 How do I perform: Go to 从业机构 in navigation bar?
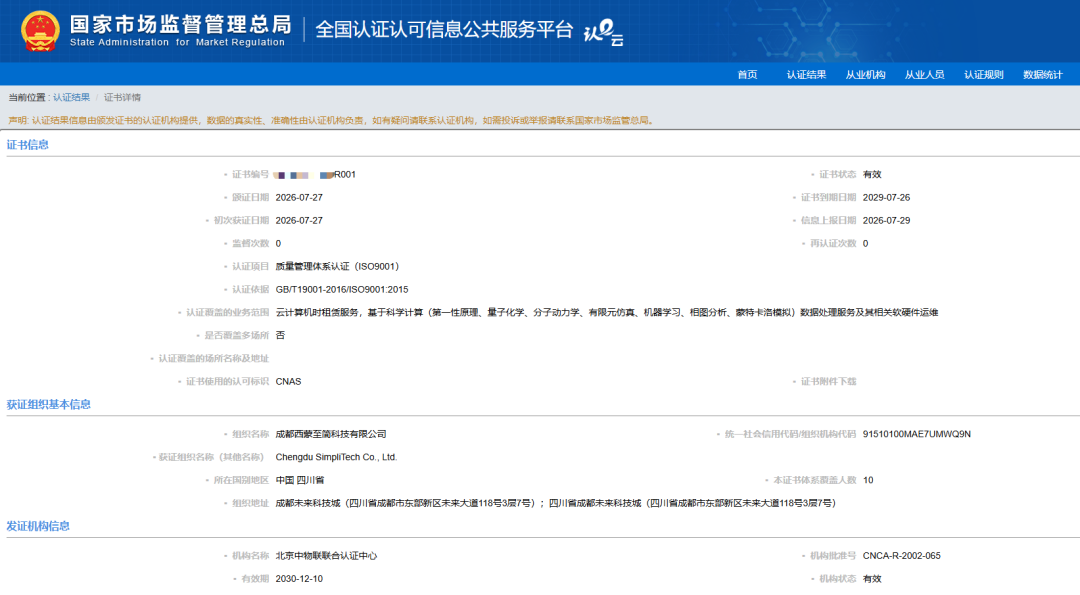point(865,74)
